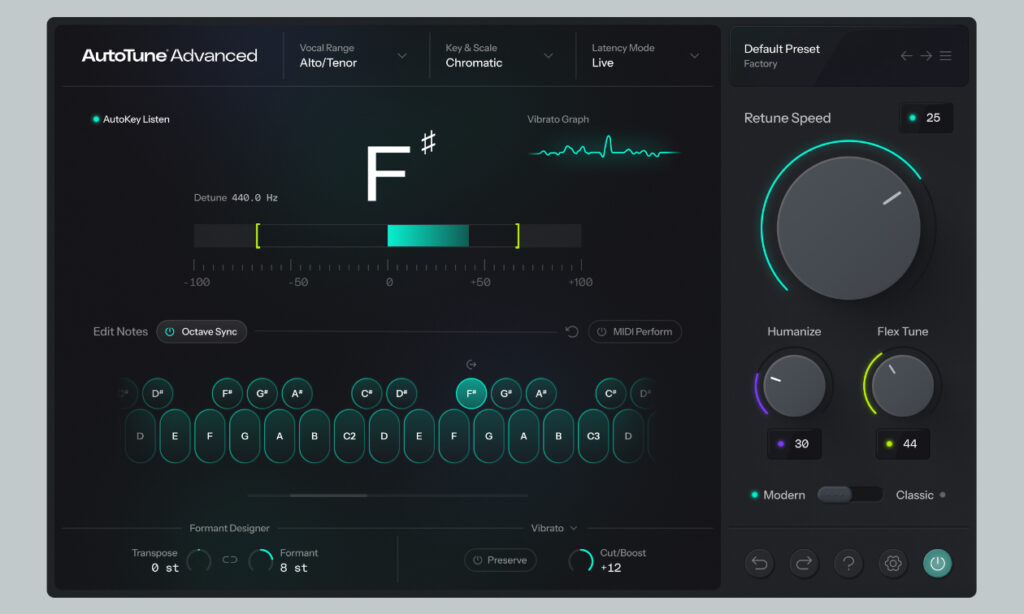Select the Modern mode label
This screenshot has width=1024, height=614.
[784, 495]
